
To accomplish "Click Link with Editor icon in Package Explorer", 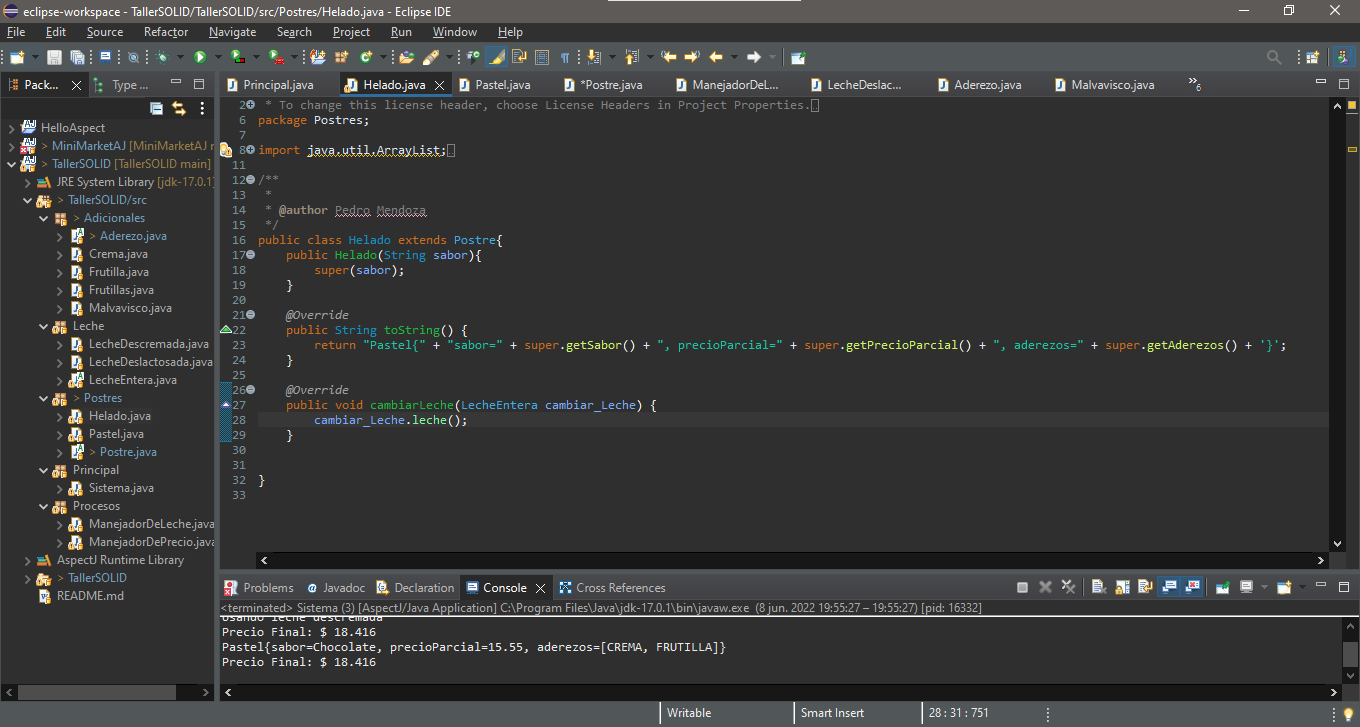I will 179,108.
